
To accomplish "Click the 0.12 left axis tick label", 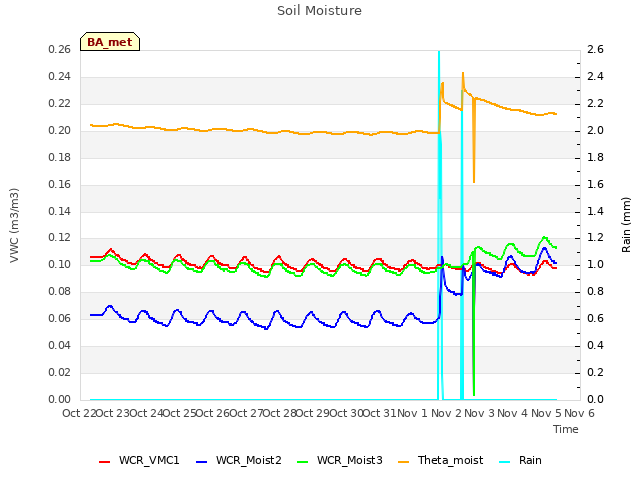I will (x=60, y=238).
